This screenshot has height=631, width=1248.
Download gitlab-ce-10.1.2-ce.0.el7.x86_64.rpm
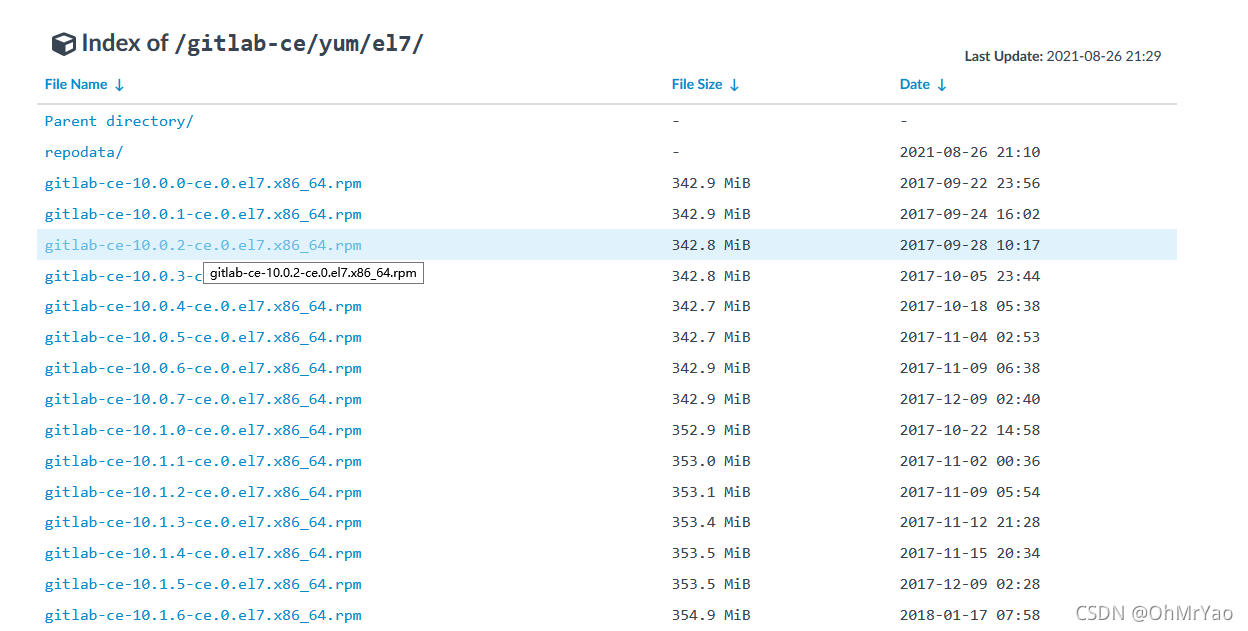tap(203, 492)
